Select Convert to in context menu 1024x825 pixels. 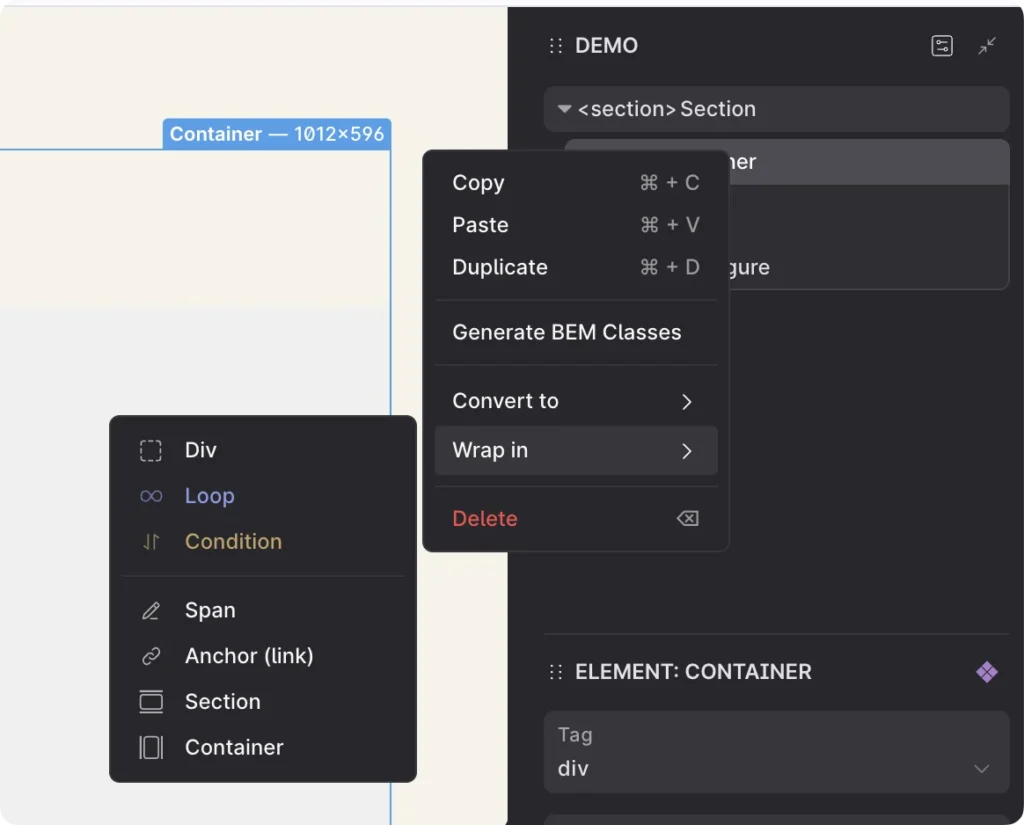click(x=576, y=401)
